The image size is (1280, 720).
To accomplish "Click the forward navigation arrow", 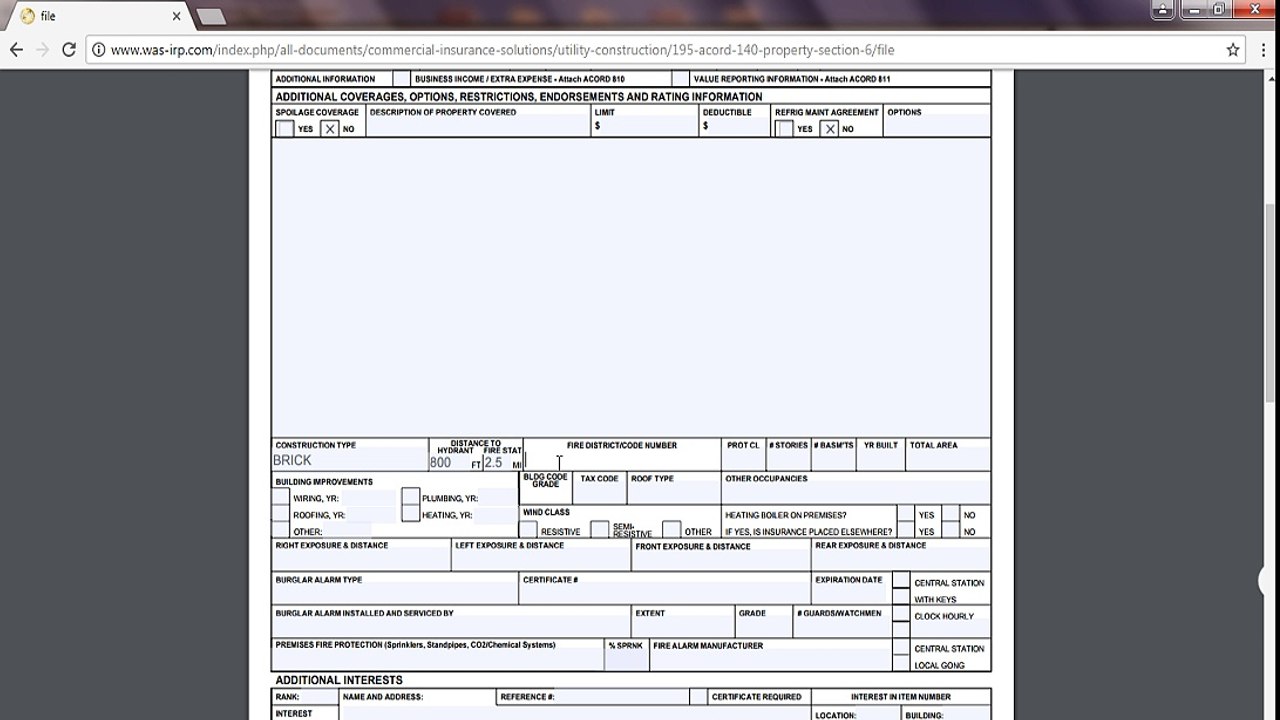I will click(42, 49).
